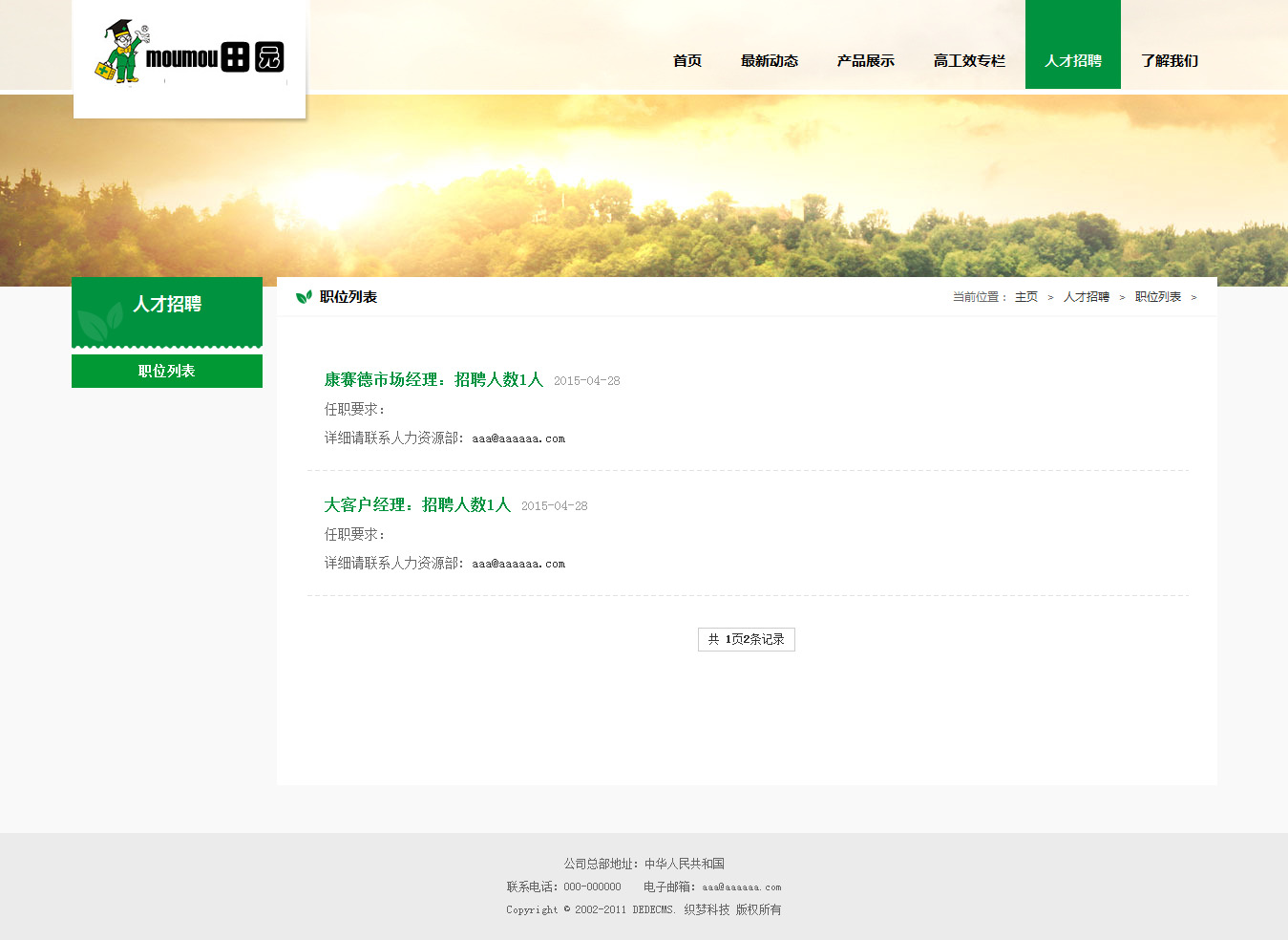Image resolution: width=1288 pixels, height=940 pixels.
Task: Click the footer email address
Action: coord(742,887)
